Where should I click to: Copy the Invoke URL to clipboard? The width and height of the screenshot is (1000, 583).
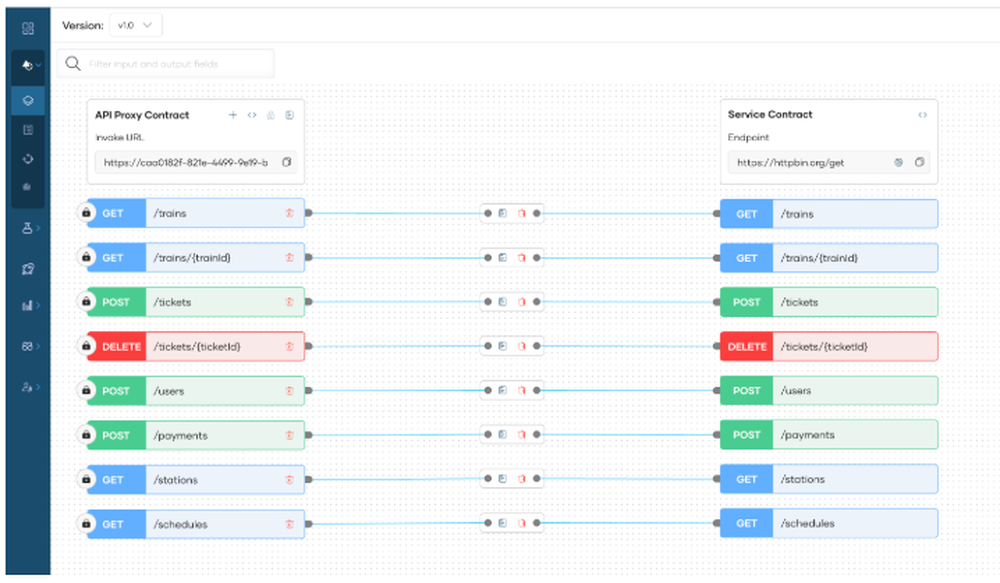click(x=288, y=162)
